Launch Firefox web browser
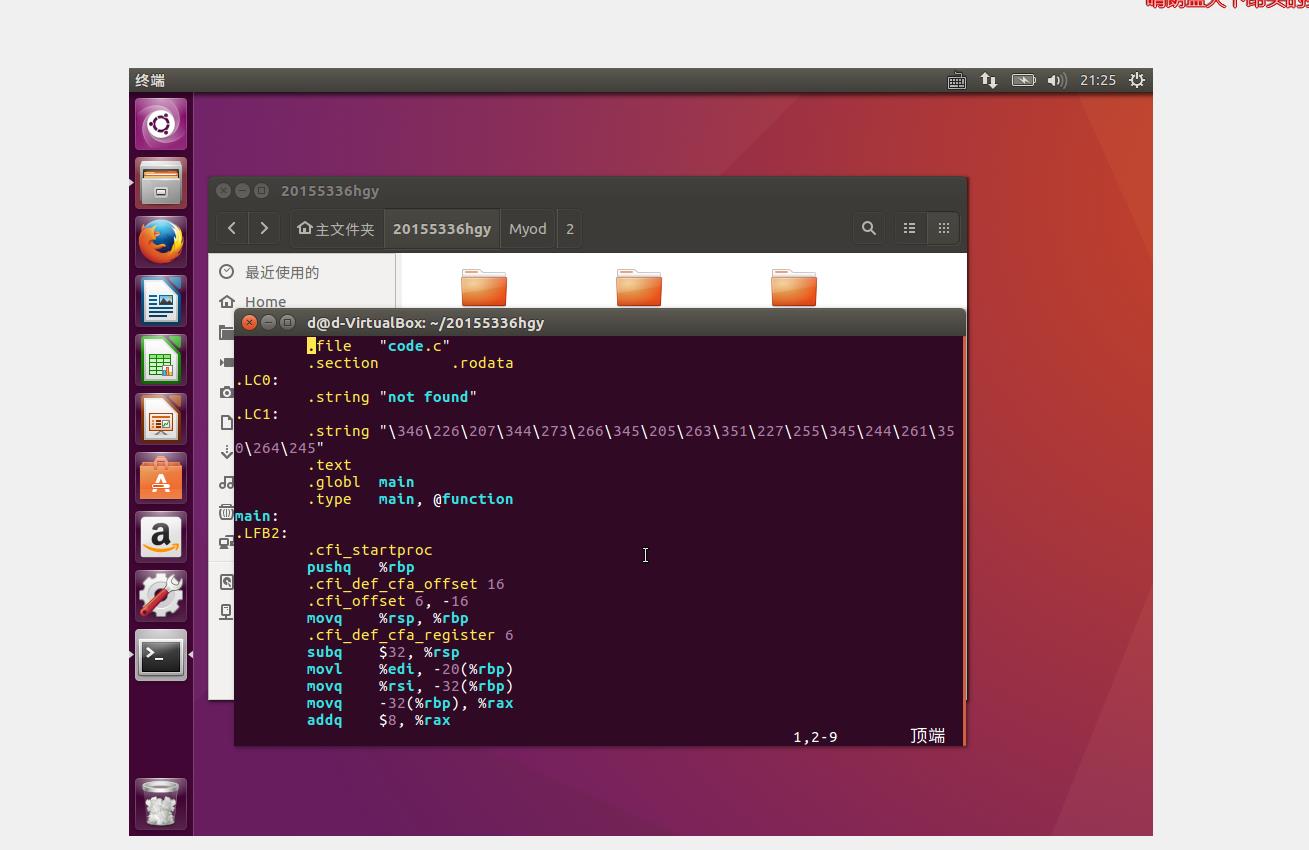 [161, 242]
